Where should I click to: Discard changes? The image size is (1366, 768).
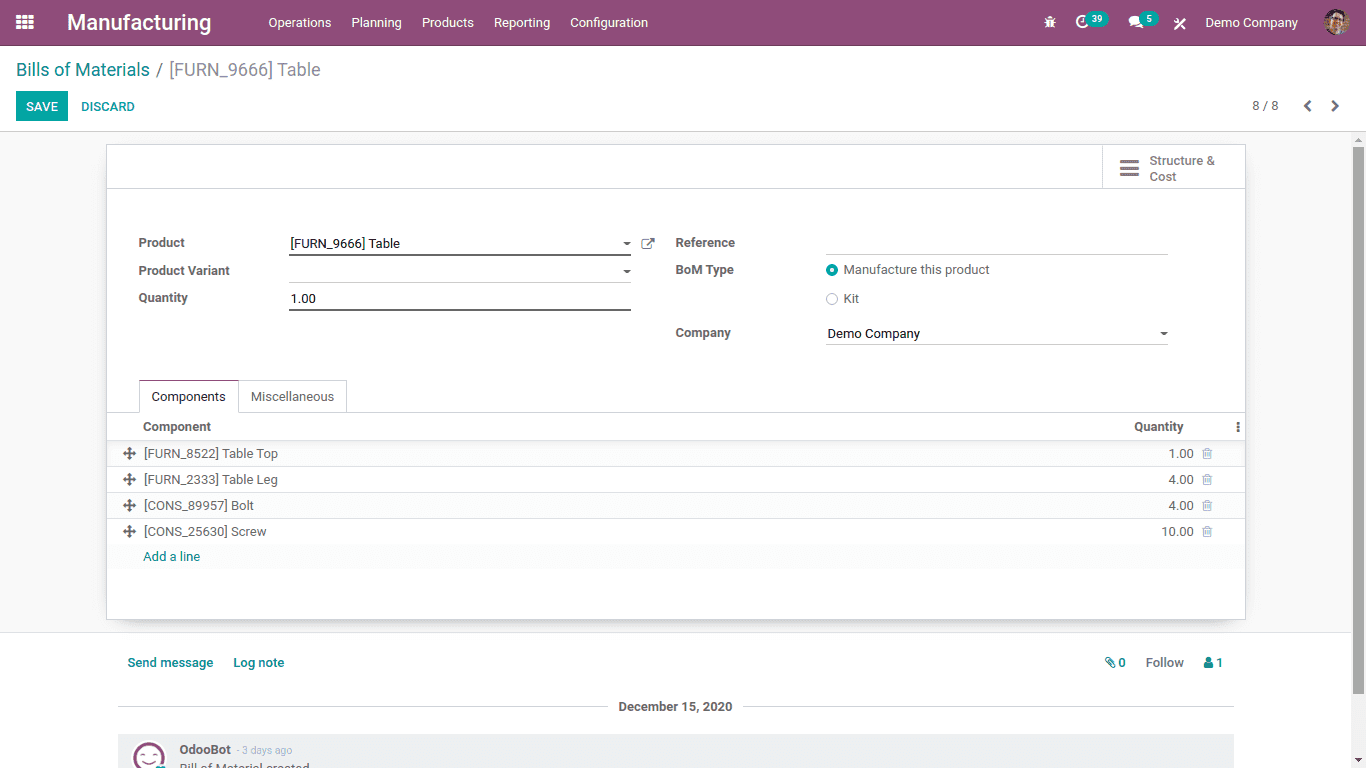click(108, 106)
